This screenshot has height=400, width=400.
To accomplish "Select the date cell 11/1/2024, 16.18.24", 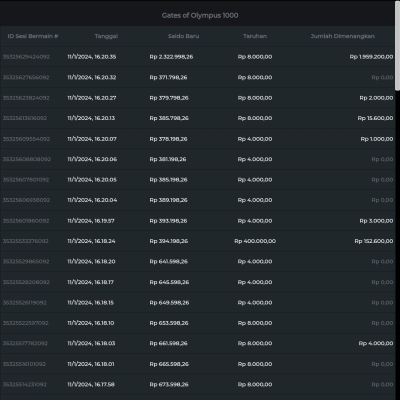I will (x=91, y=241).
